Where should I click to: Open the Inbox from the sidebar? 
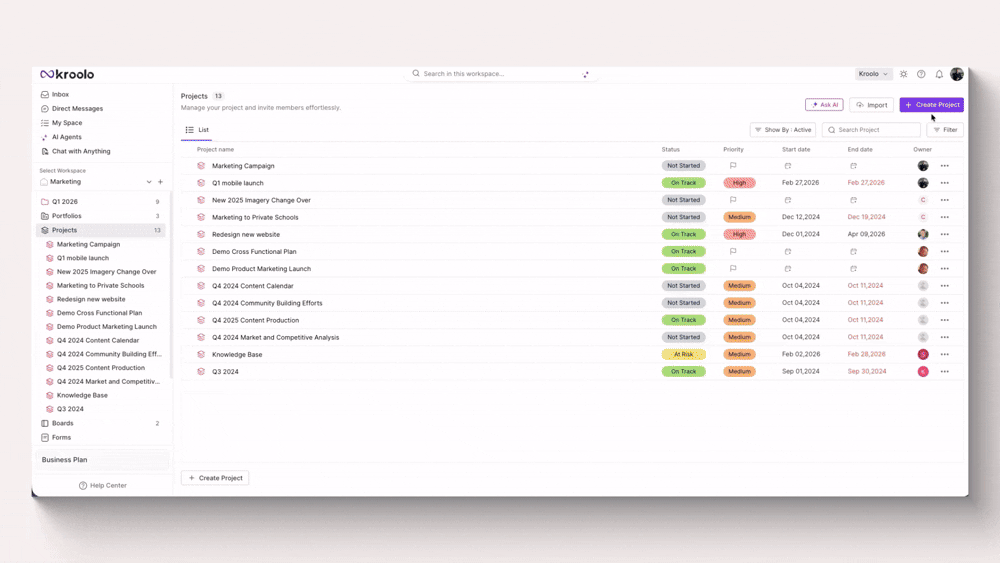click(x=60, y=94)
